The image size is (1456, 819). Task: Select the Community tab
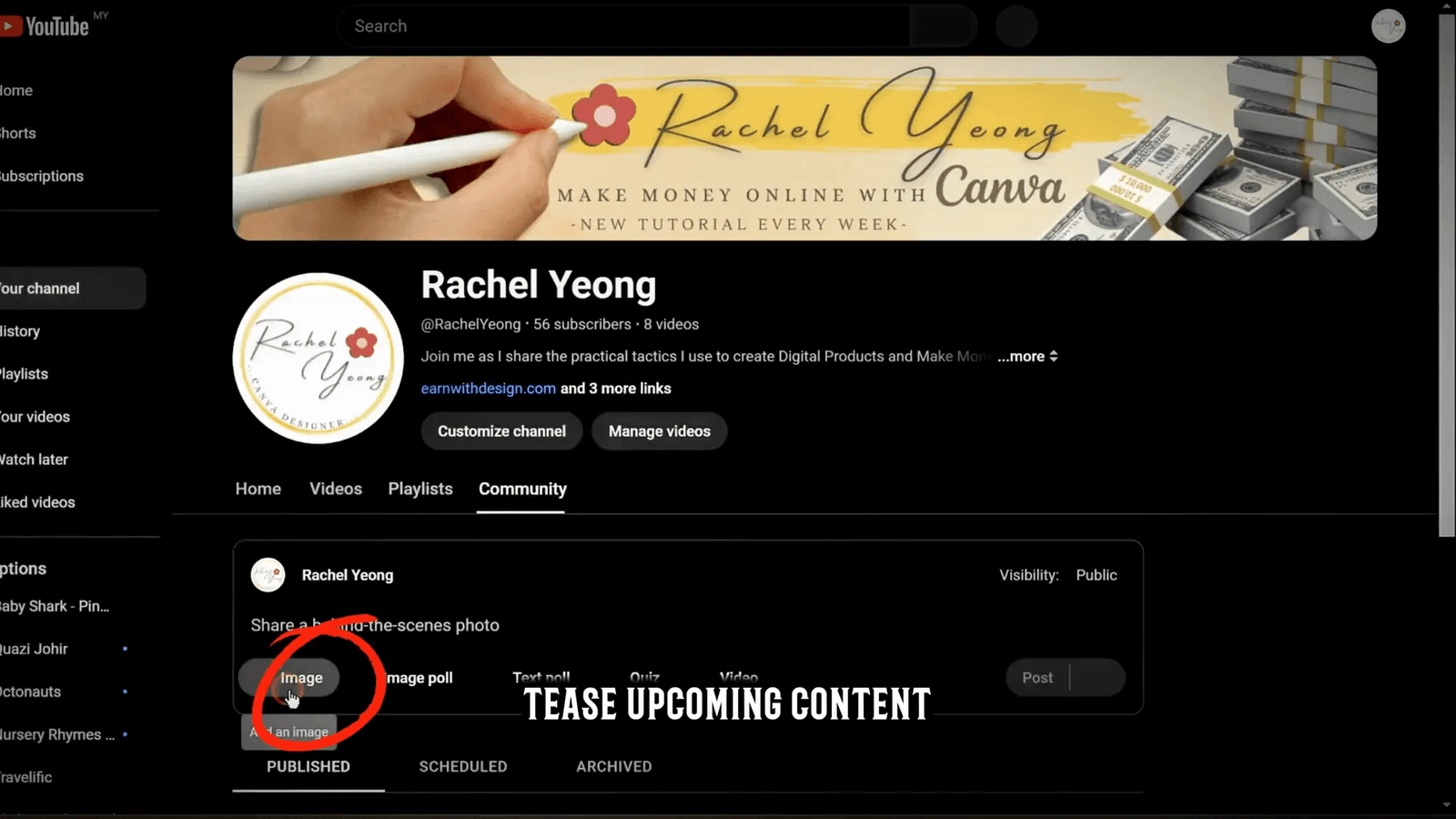click(x=522, y=490)
